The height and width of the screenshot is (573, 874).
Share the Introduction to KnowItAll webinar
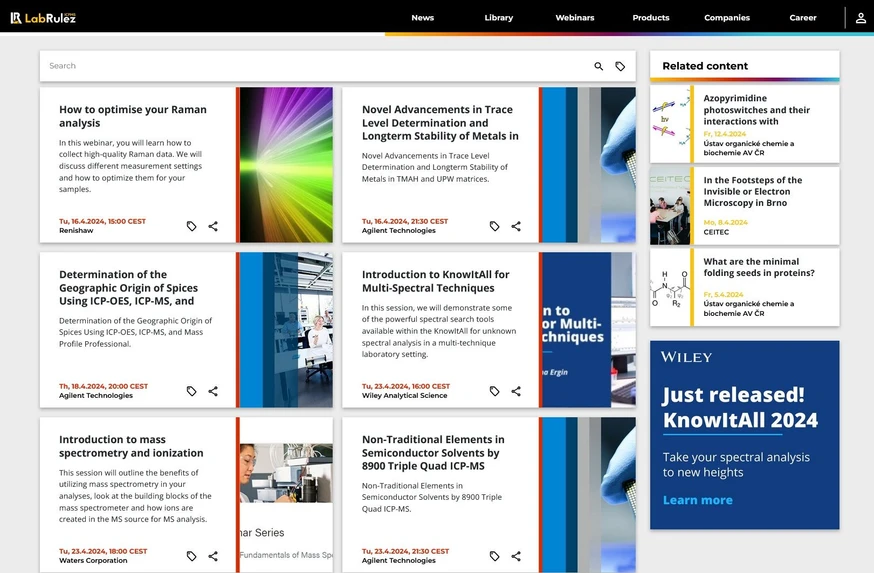pos(516,391)
